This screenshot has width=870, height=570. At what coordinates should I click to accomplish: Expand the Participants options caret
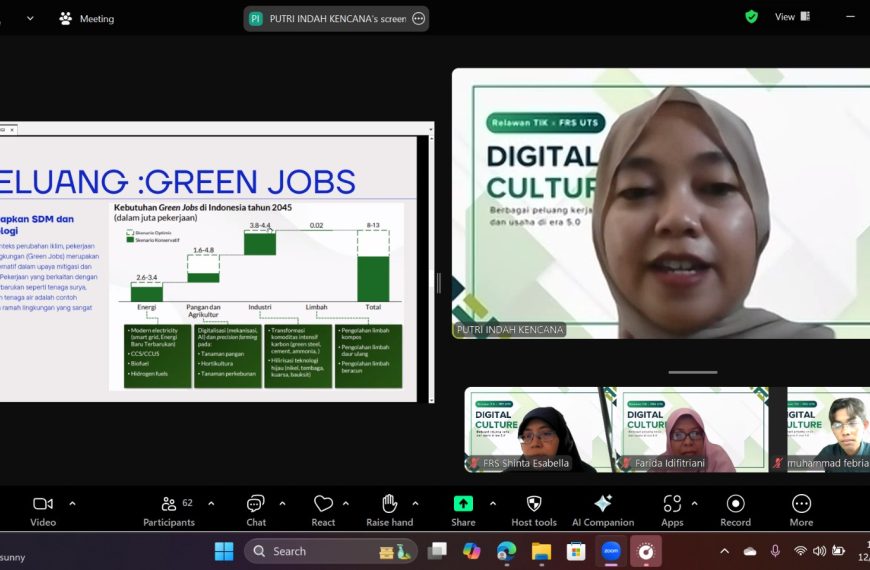coord(211,503)
